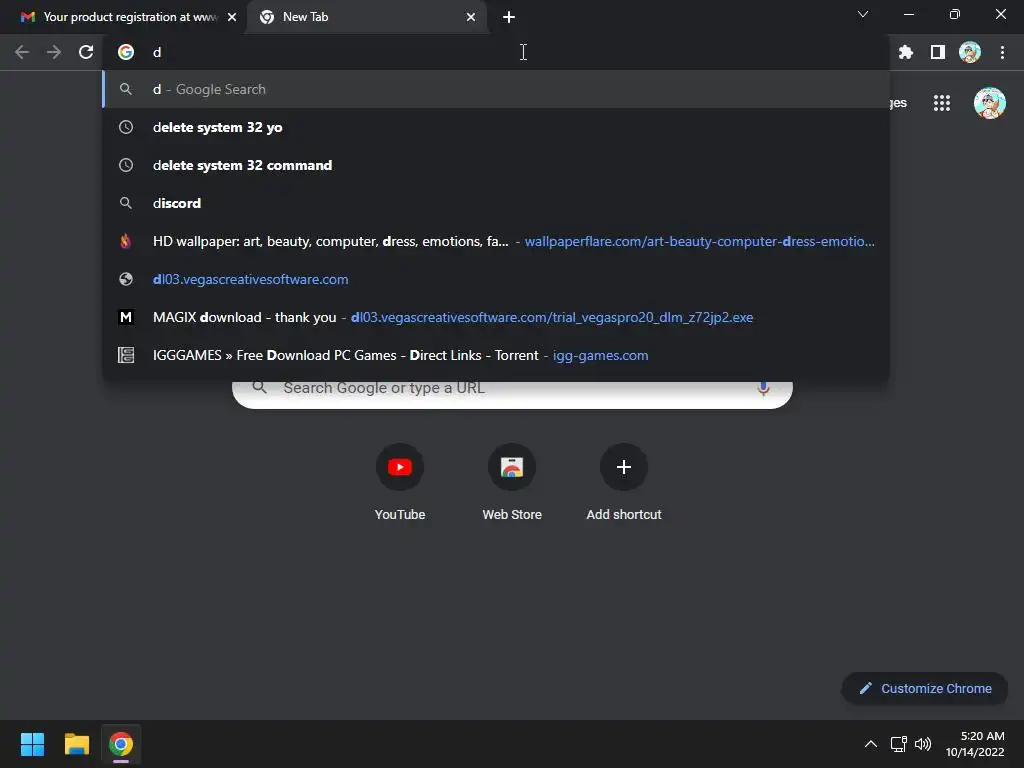Open the tab search dropdown arrow
This screenshot has width=1024, height=768.
point(863,14)
